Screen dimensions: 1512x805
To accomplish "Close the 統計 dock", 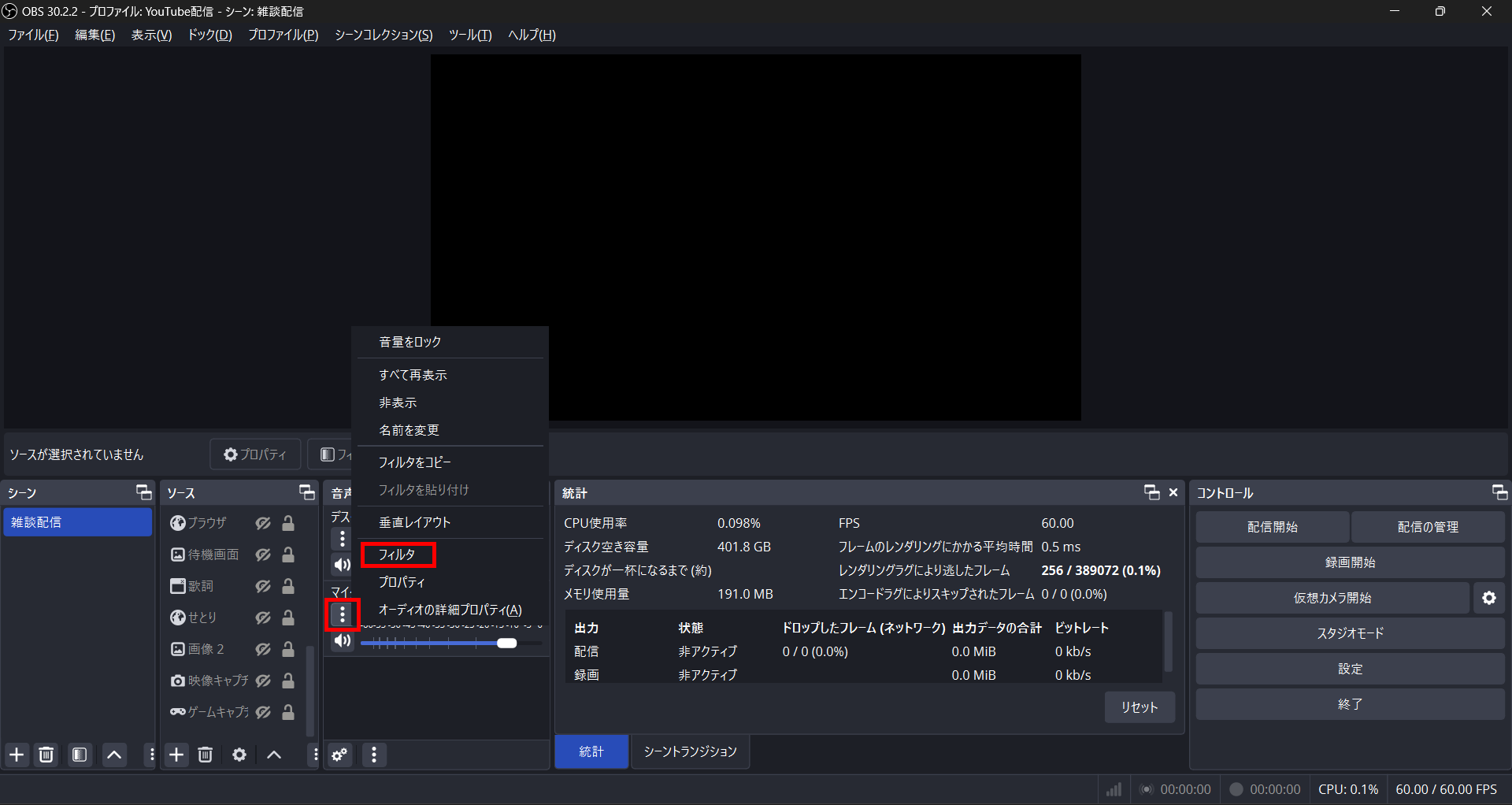I will [1173, 492].
